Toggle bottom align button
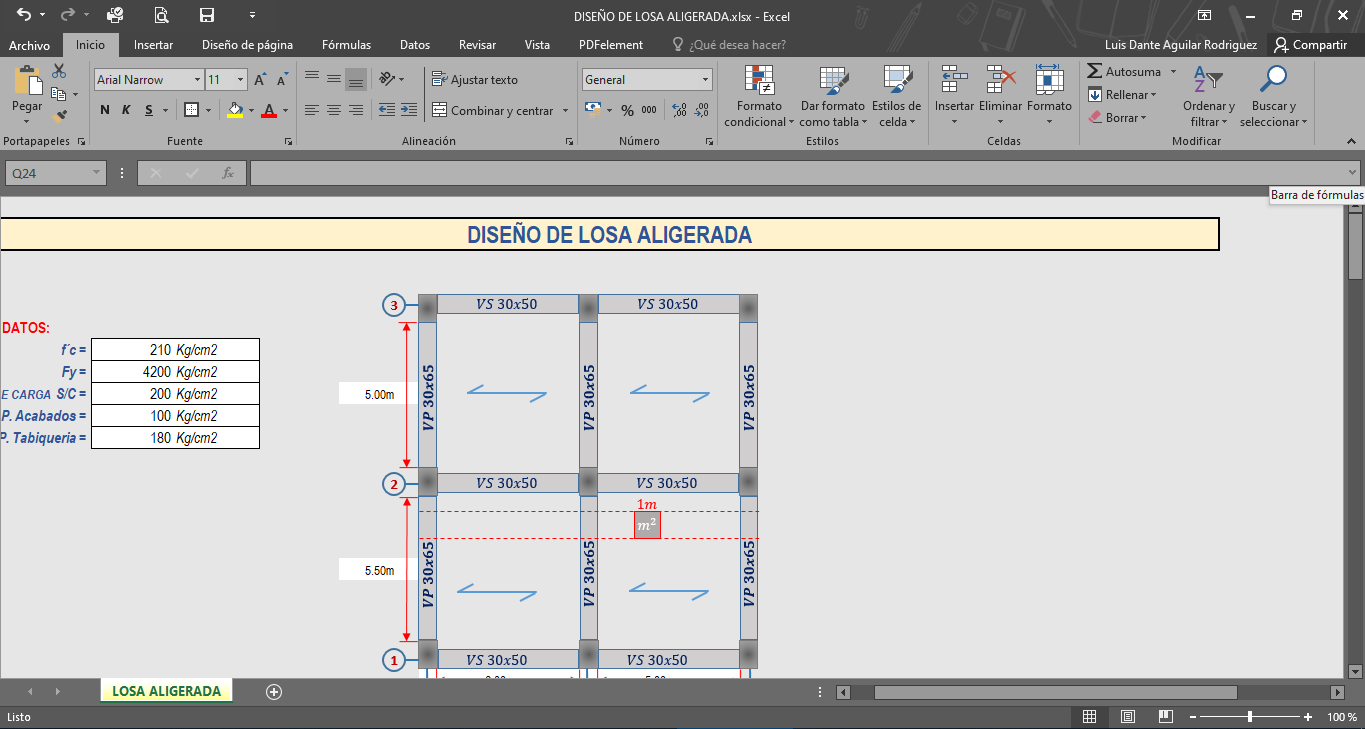The width and height of the screenshot is (1365, 729). 355,79
